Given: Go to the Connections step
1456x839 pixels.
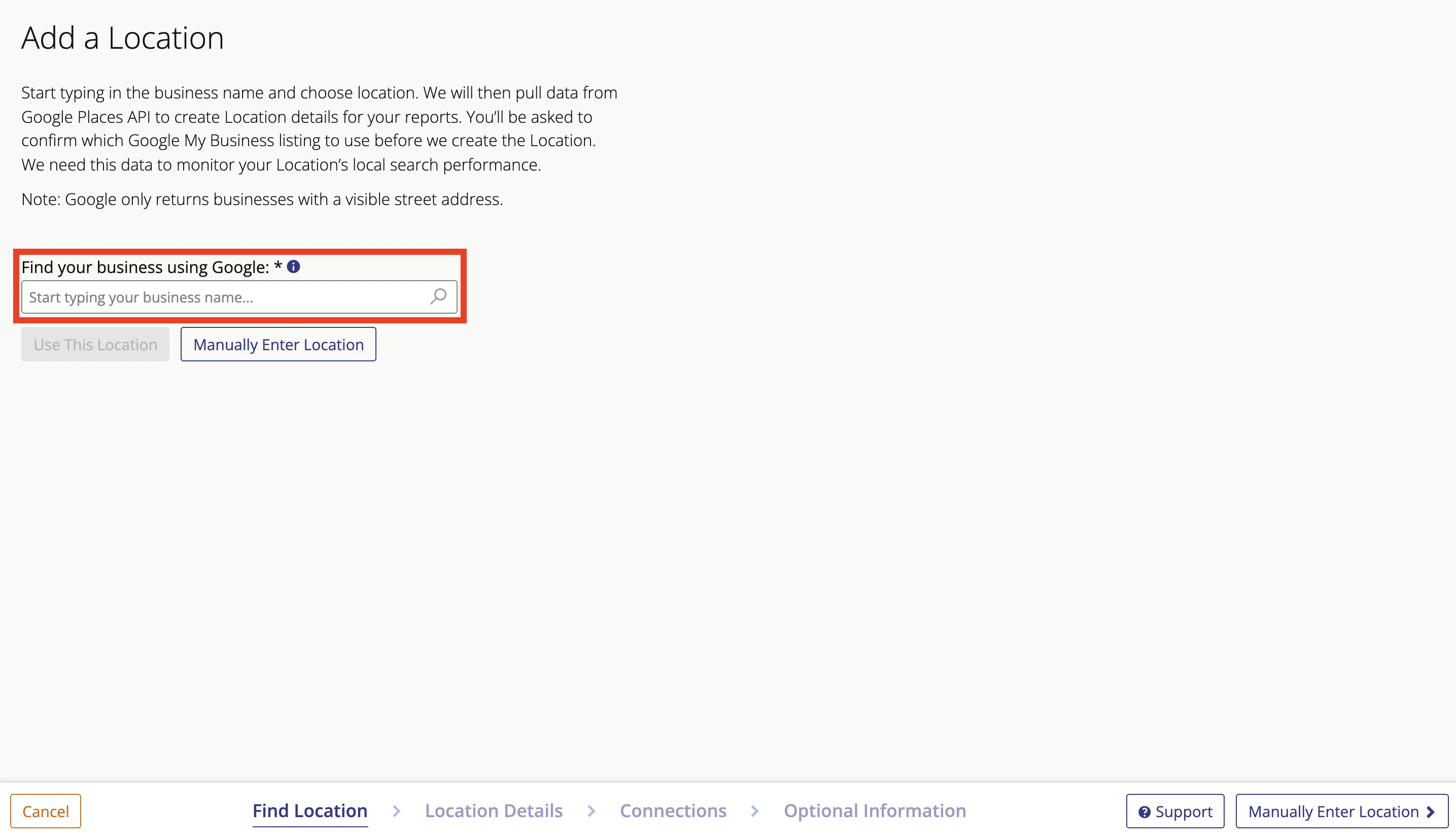Looking at the screenshot, I should 673,811.
